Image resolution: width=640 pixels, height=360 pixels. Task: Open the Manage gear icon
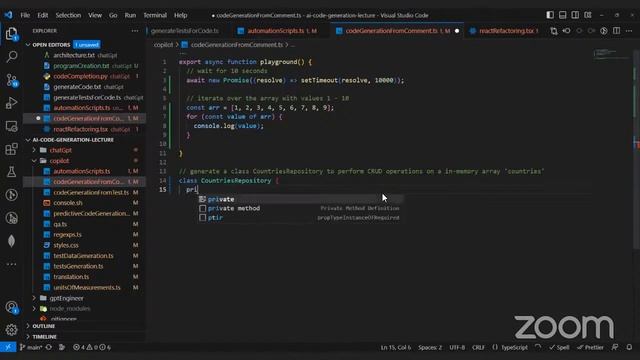point(11,329)
